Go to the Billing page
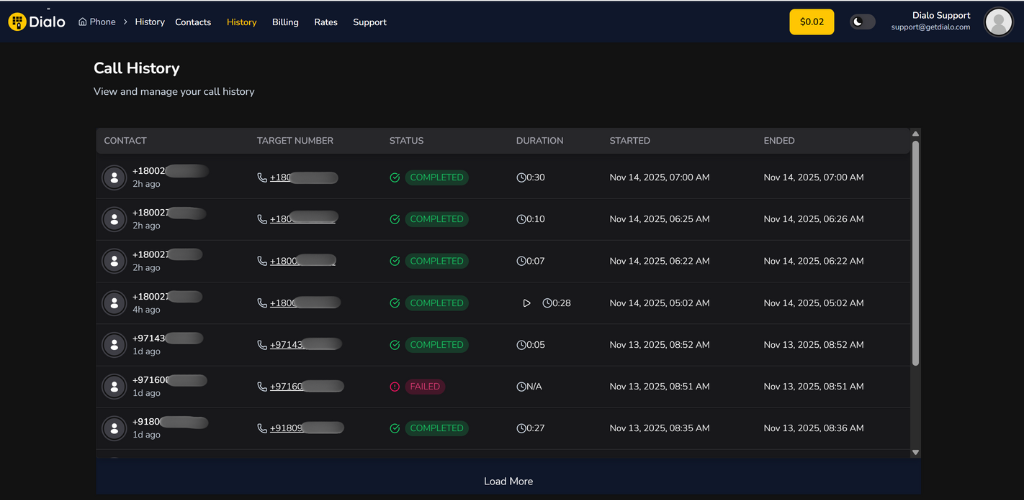This screenshot has height=500, width=1024. click(x=285, y=22)
